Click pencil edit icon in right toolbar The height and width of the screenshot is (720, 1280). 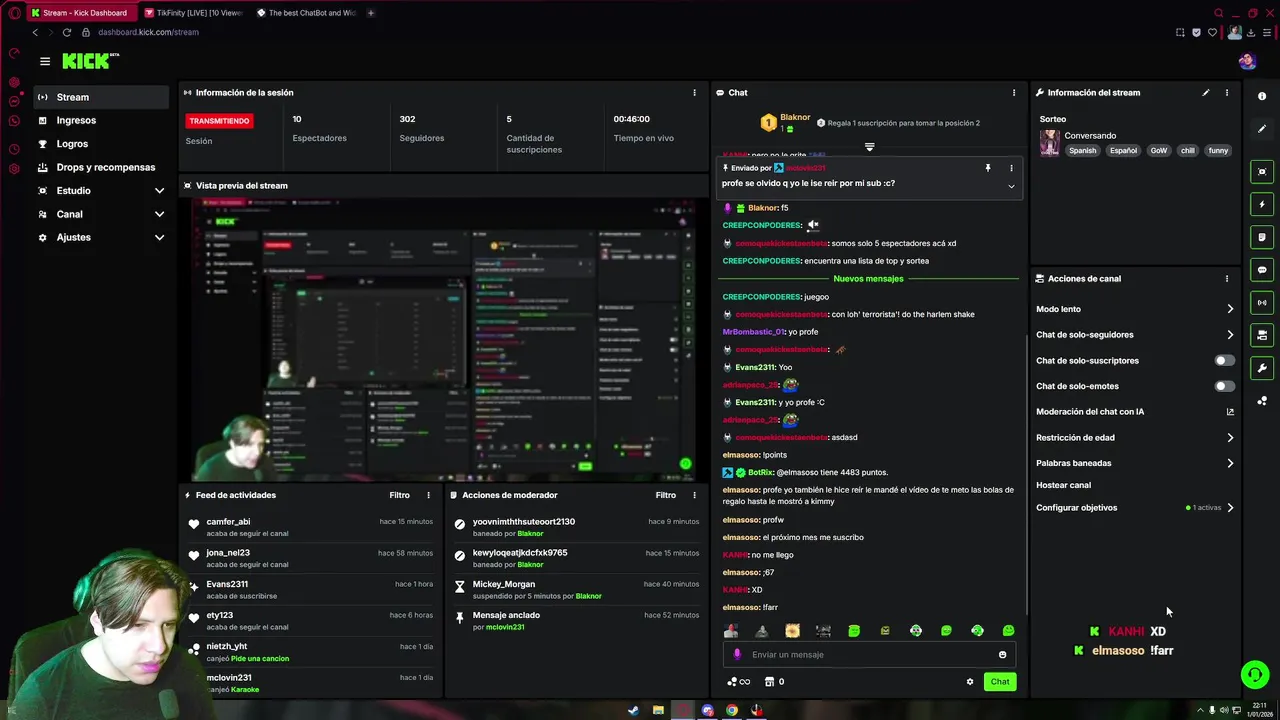[1262, 129]
